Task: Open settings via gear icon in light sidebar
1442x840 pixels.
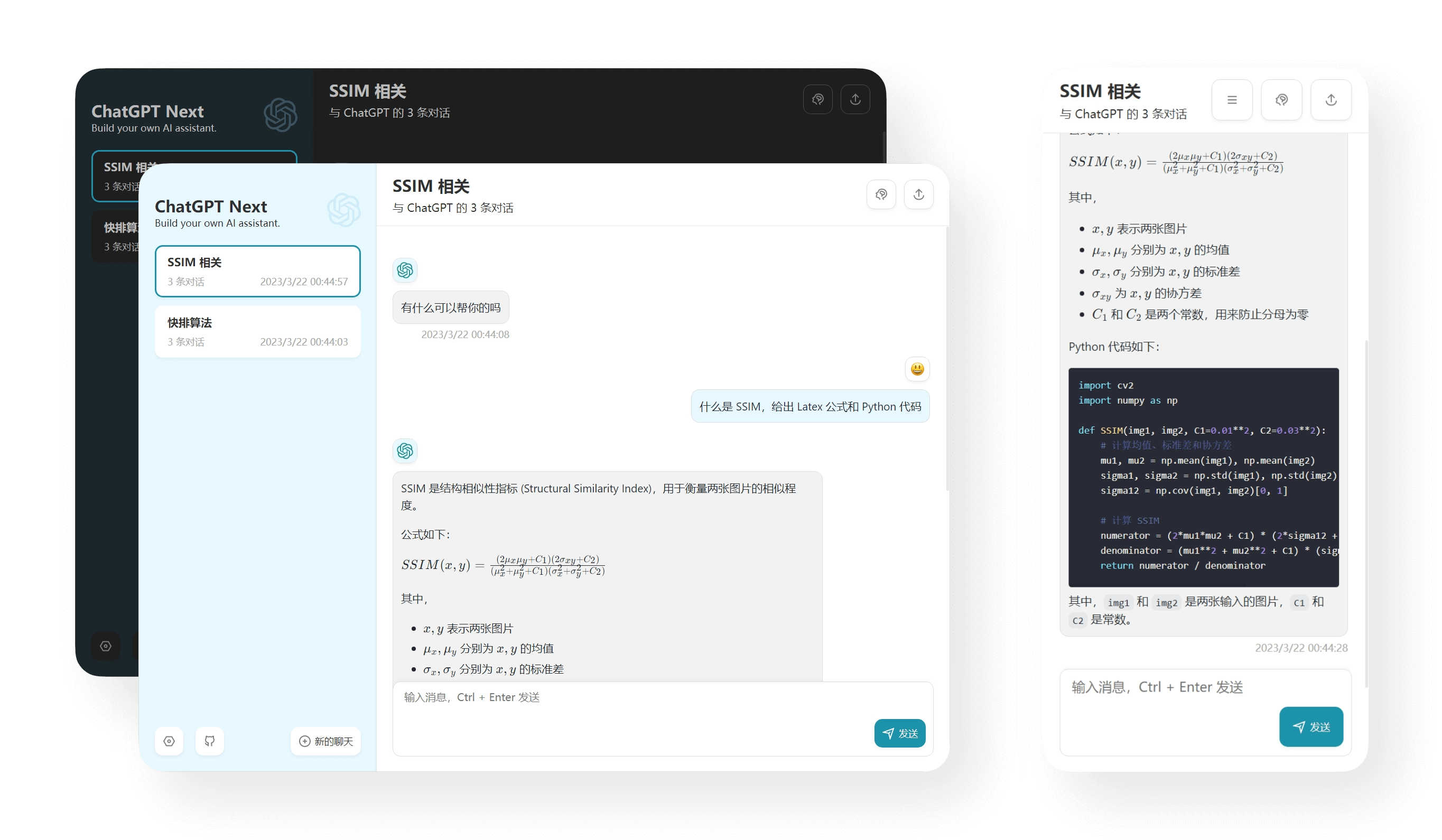Action: pos(169,741)
